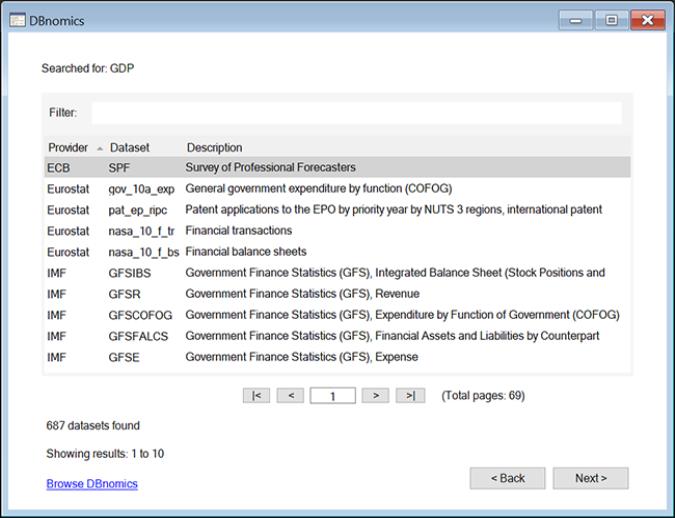Click 'General government expenditure by function' description
675x518 pixels.
coord(319,189)
